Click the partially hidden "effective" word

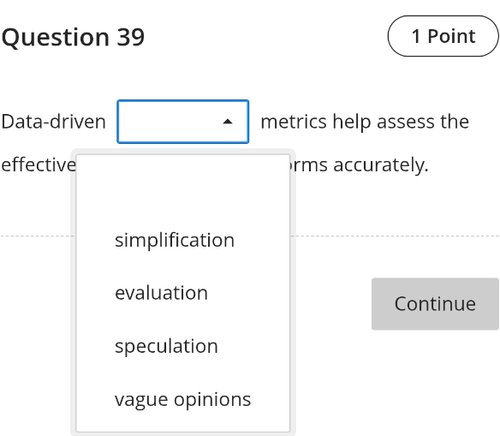tap(39, 165)
